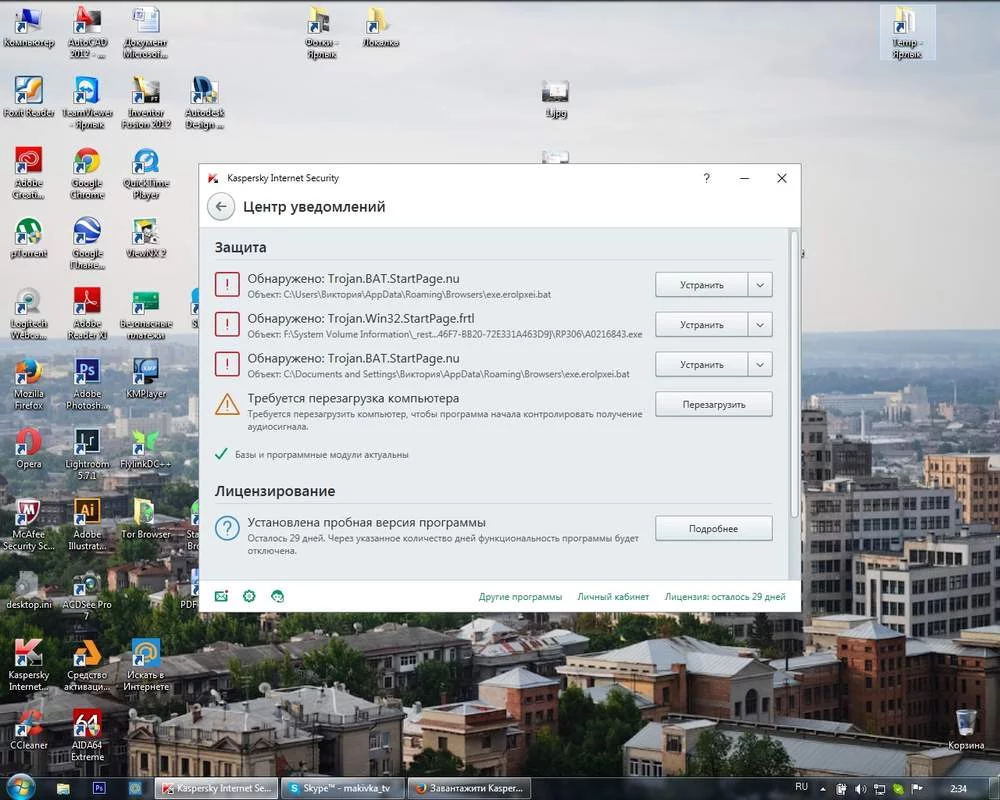Viewport: 1000px width, 800px height.
Task: Expand dropdown beside first Устранить button
Action: (x=760, y=285)
